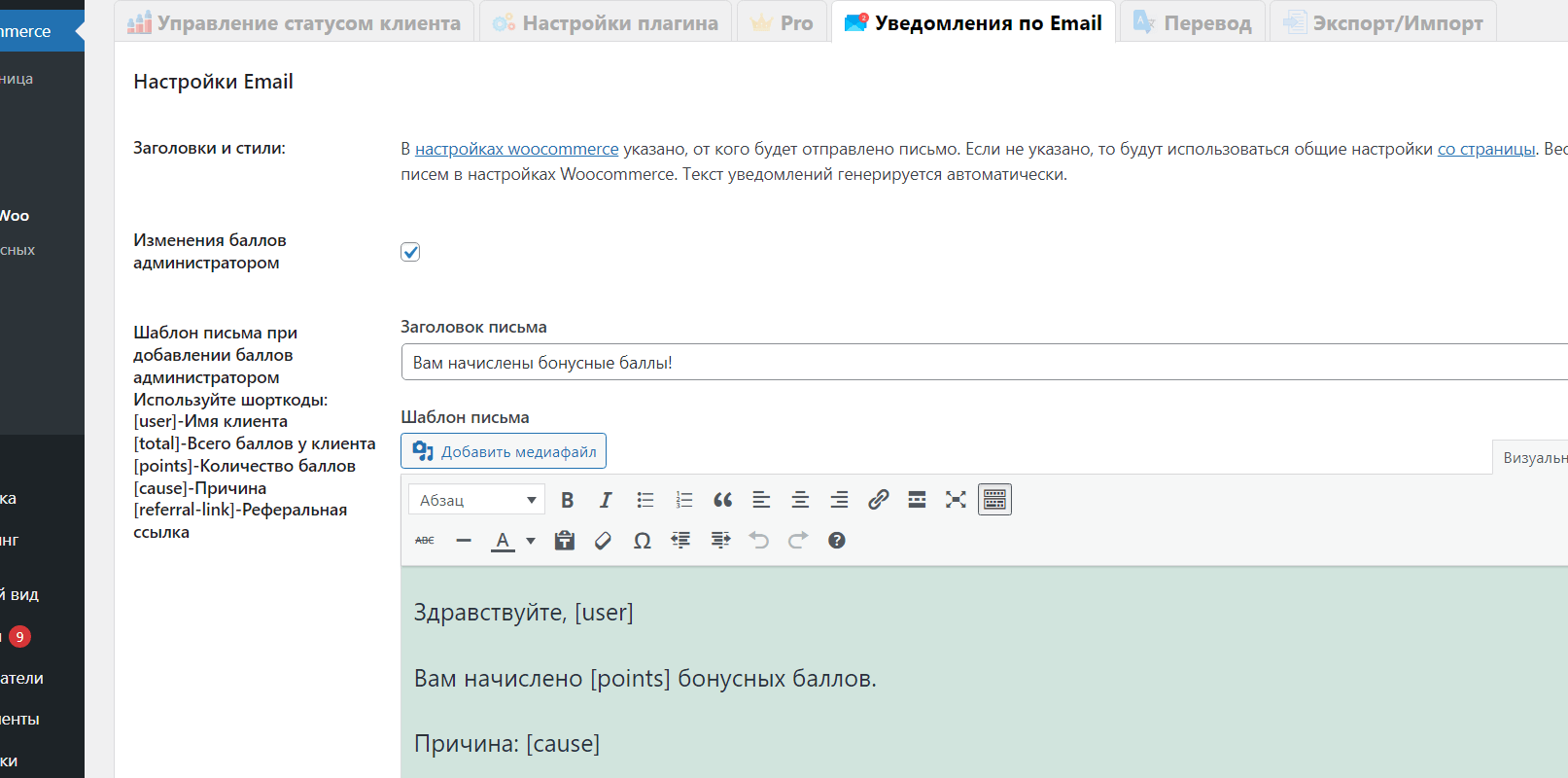The width and height of the screenshot is (1568, 778).
Task: Align text right
Action: click(839, 500)
